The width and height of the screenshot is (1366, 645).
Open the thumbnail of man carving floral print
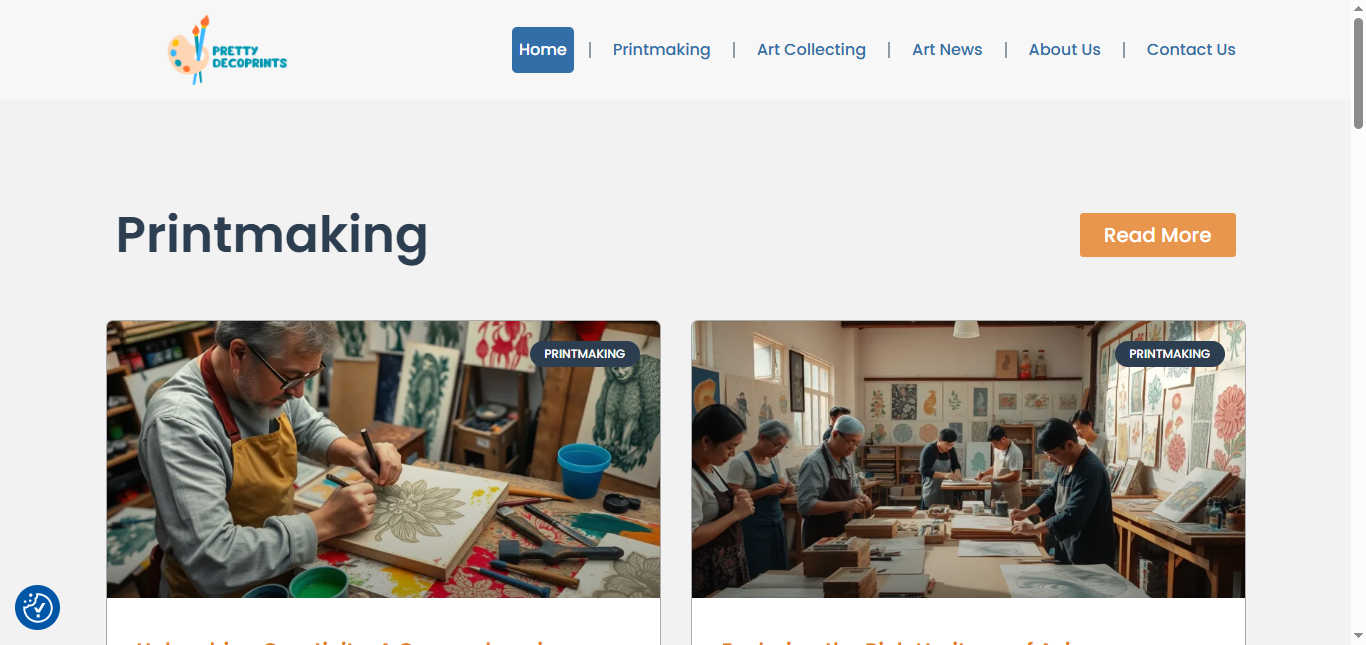coord(383,459)
